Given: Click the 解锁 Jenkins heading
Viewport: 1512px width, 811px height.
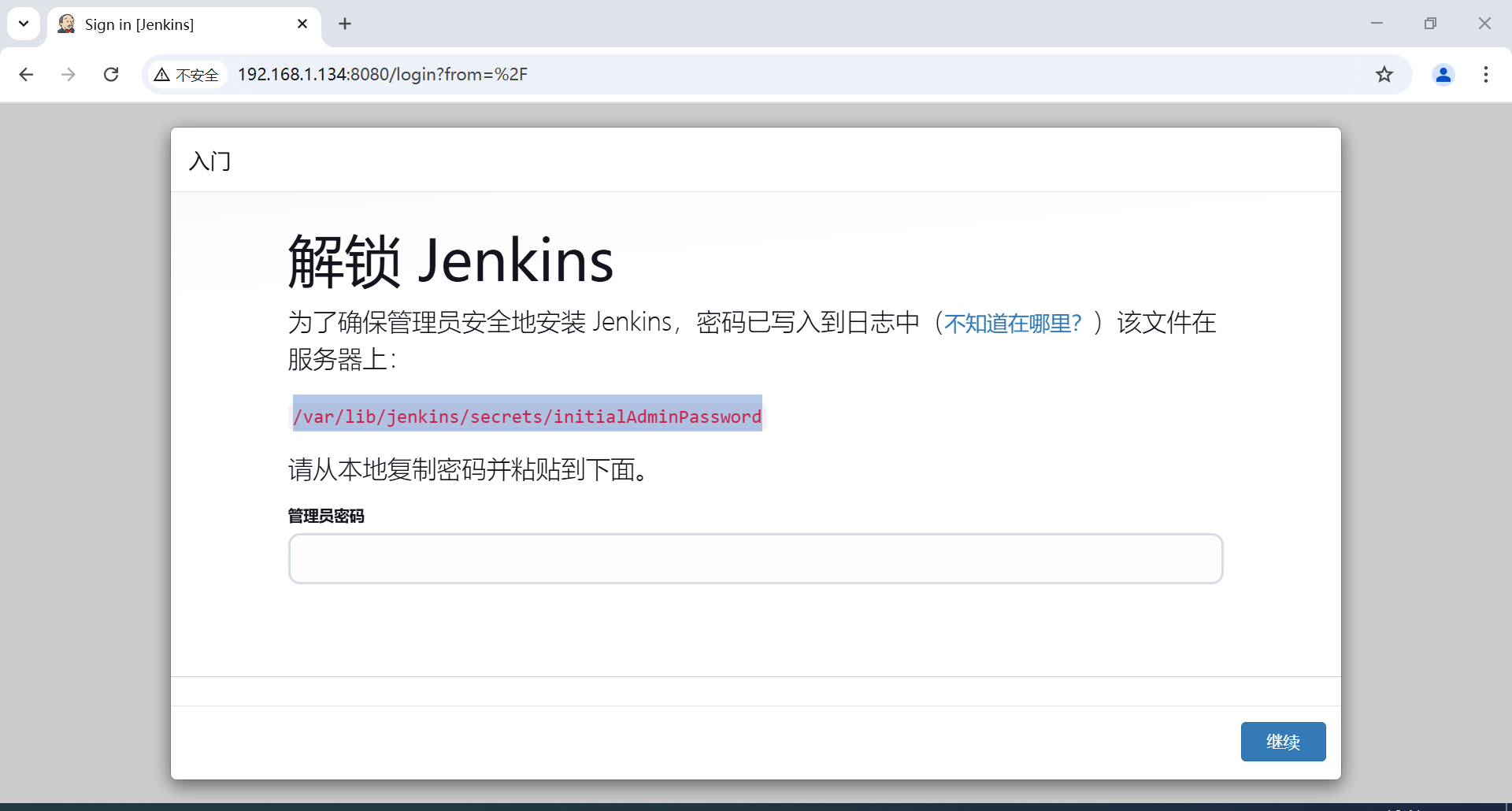Looking at the screenshot, I should (450, 261).
